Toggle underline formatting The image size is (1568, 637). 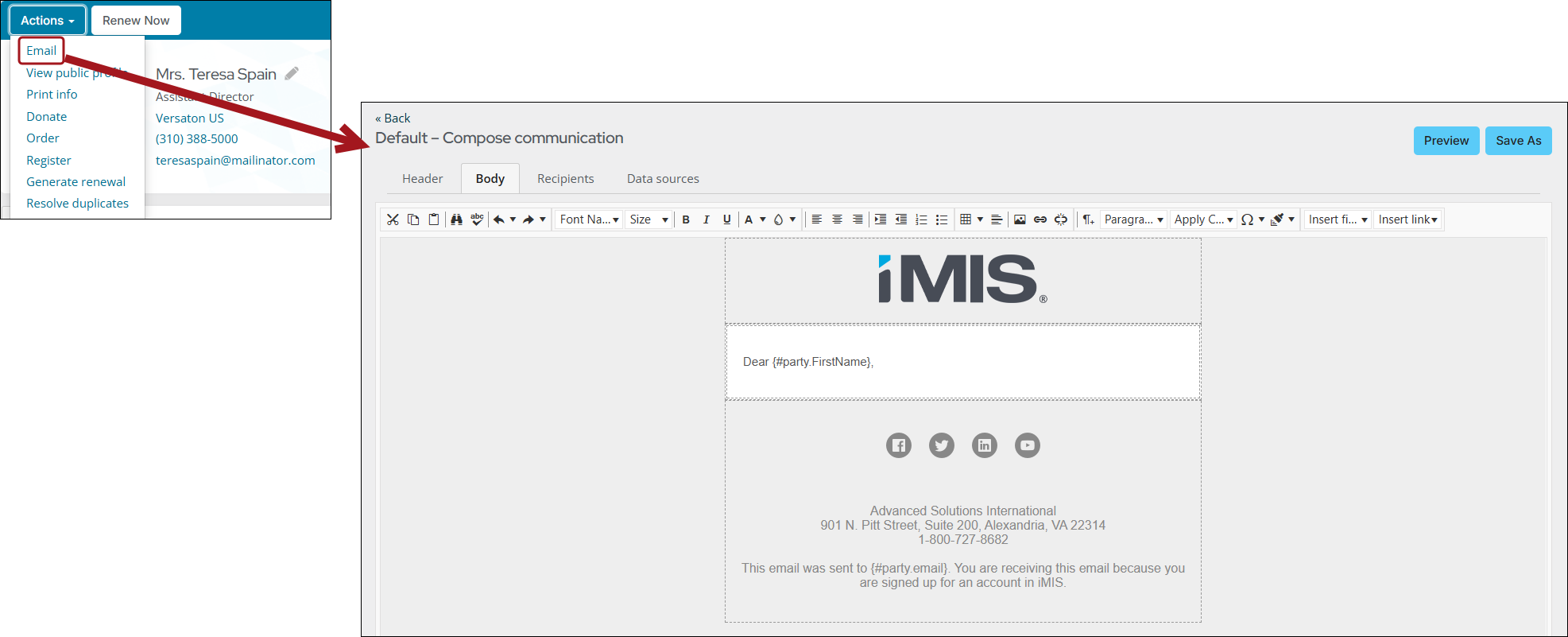tap(727, 219)
